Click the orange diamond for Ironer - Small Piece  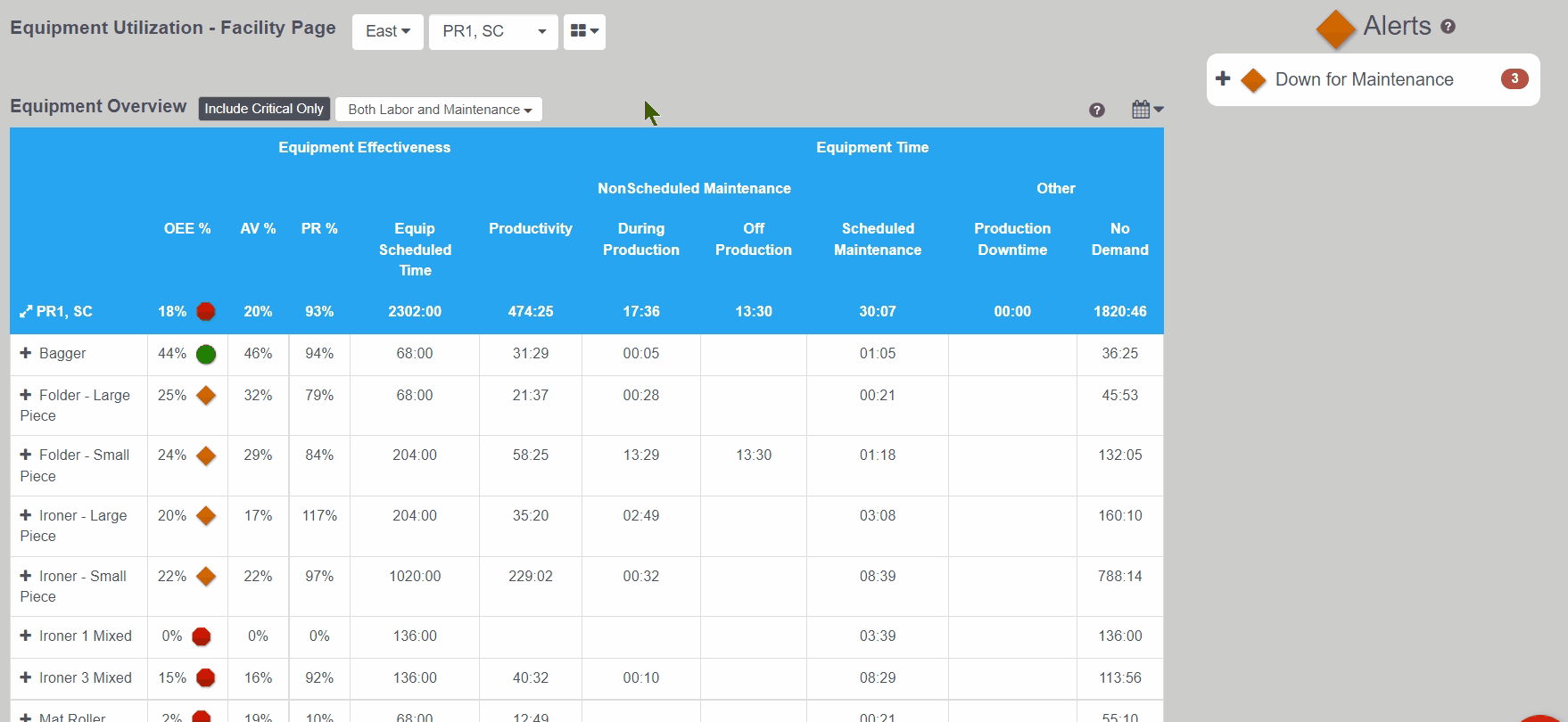tap(206, 576)
